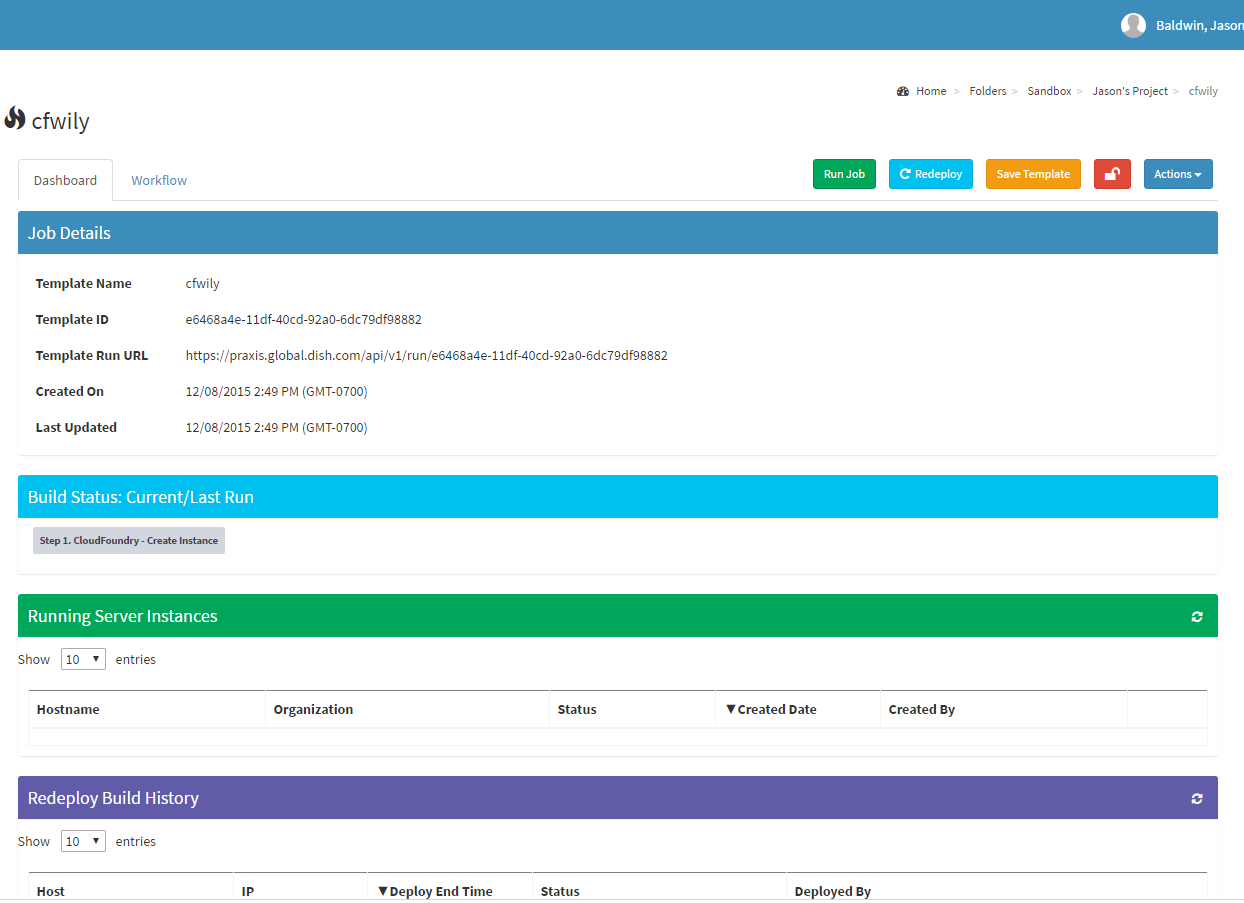Screen dimensions: 1244x903
Task: Click the orange Save Template button
Action: (x=1033, y=174)
